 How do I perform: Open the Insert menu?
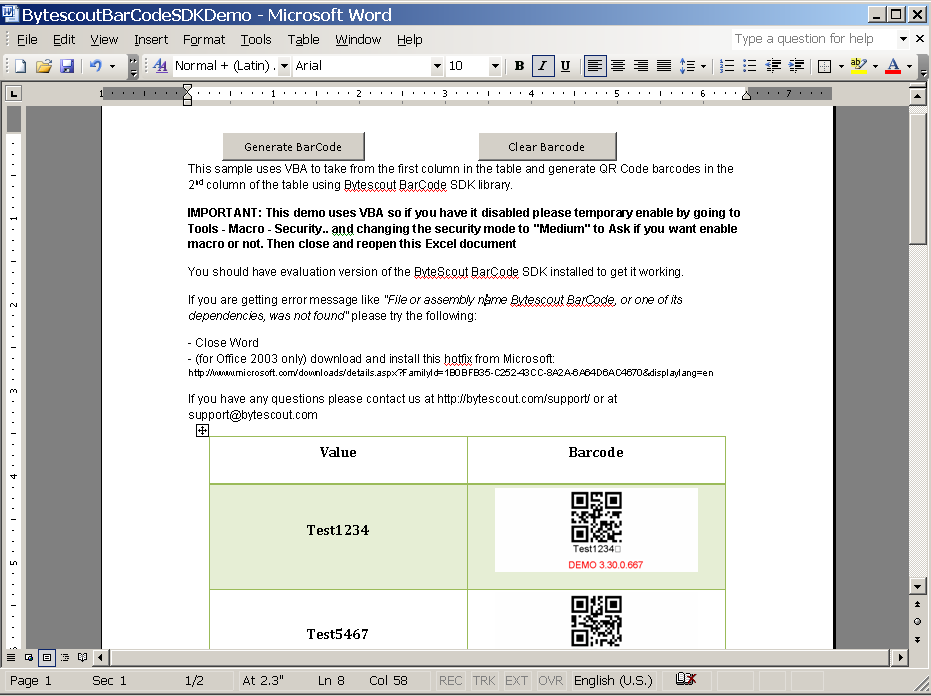tap(151, 40)
